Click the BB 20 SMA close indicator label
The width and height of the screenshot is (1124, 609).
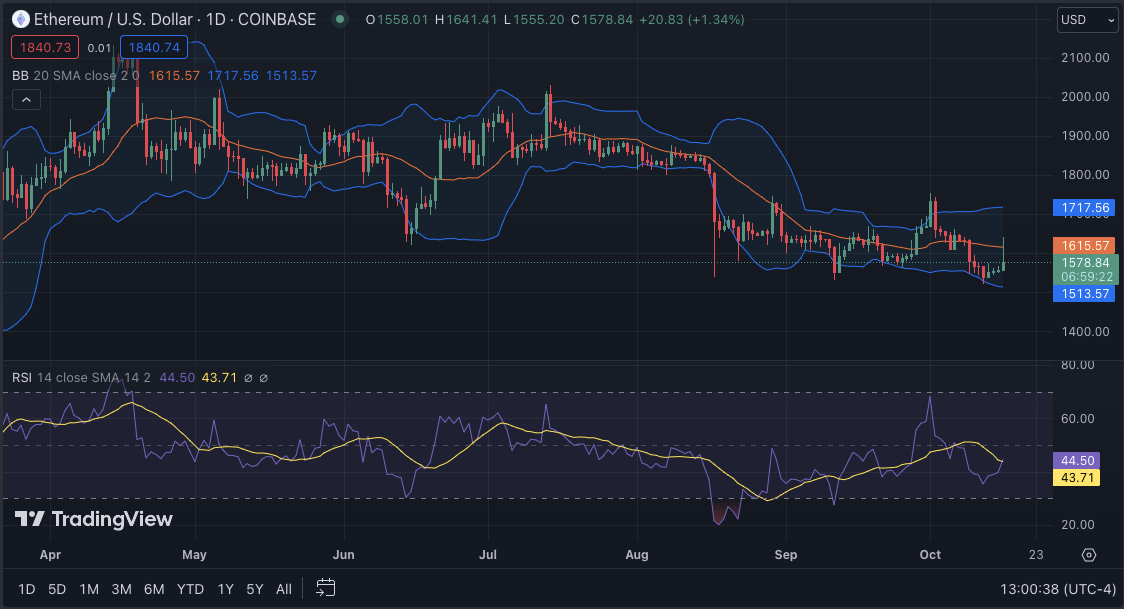(75, 75)
